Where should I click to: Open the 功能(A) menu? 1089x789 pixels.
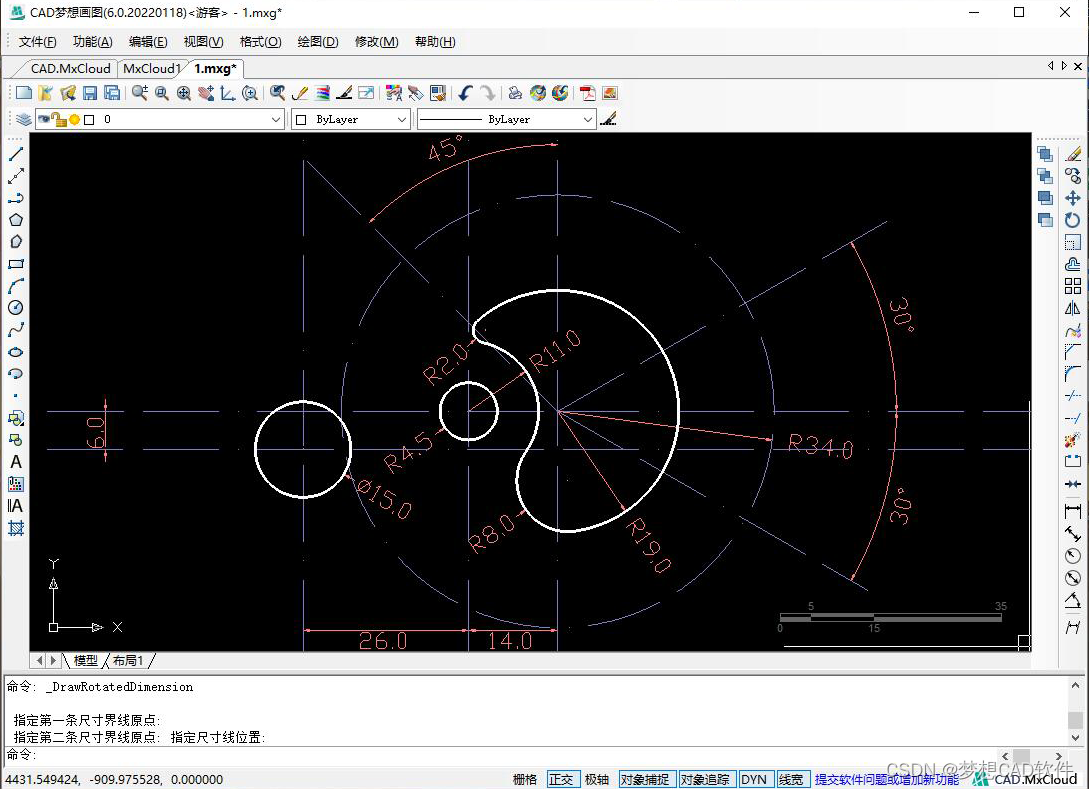(92, 42)
